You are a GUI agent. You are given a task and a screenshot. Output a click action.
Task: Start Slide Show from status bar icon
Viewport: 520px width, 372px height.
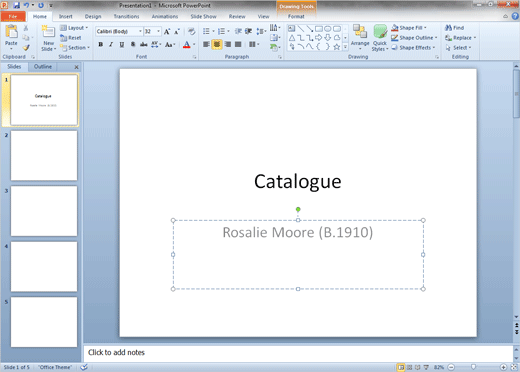click(426, 367)
